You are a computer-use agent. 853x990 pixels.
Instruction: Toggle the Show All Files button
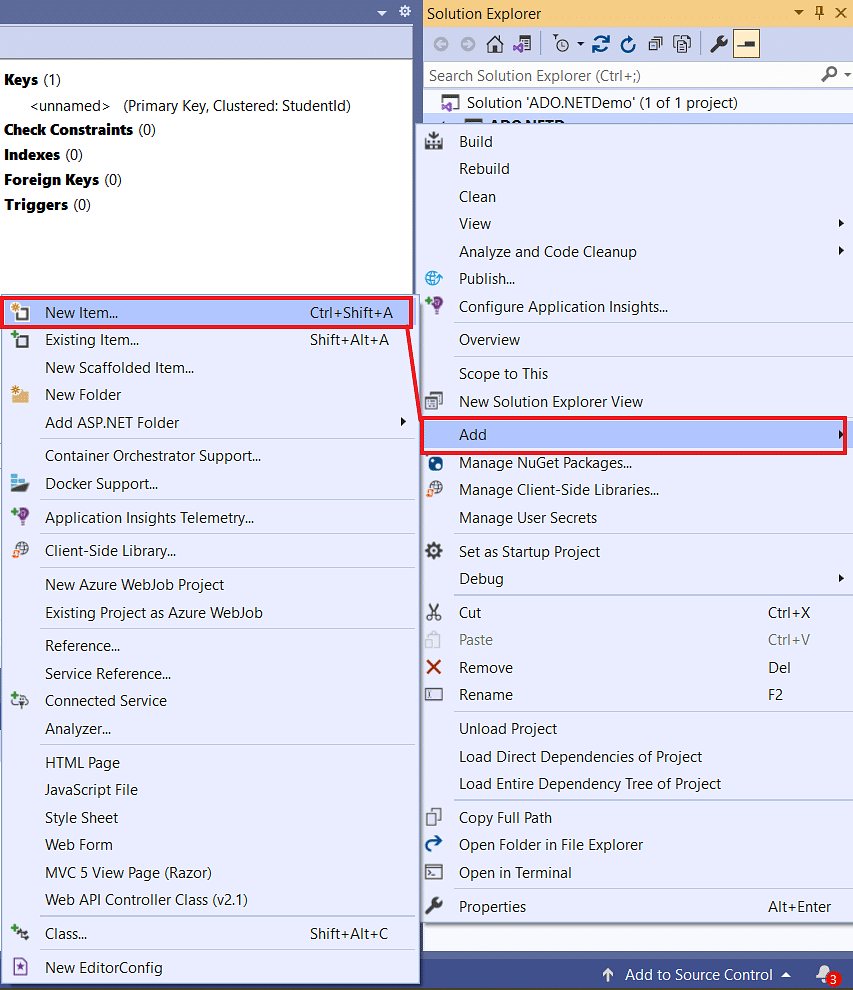682,44
